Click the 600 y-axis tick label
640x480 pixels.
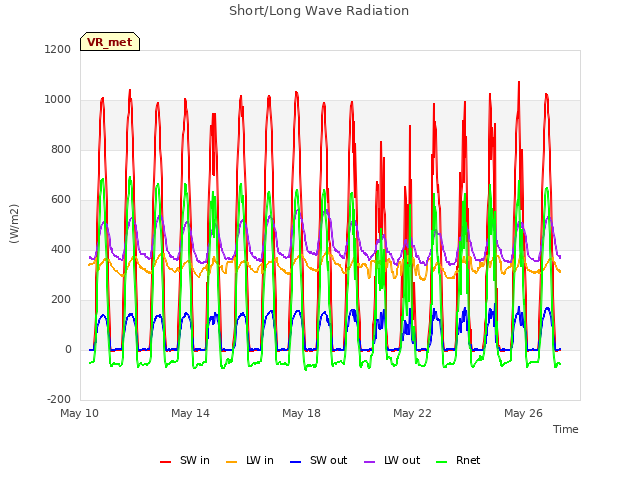tap(61, 200)
